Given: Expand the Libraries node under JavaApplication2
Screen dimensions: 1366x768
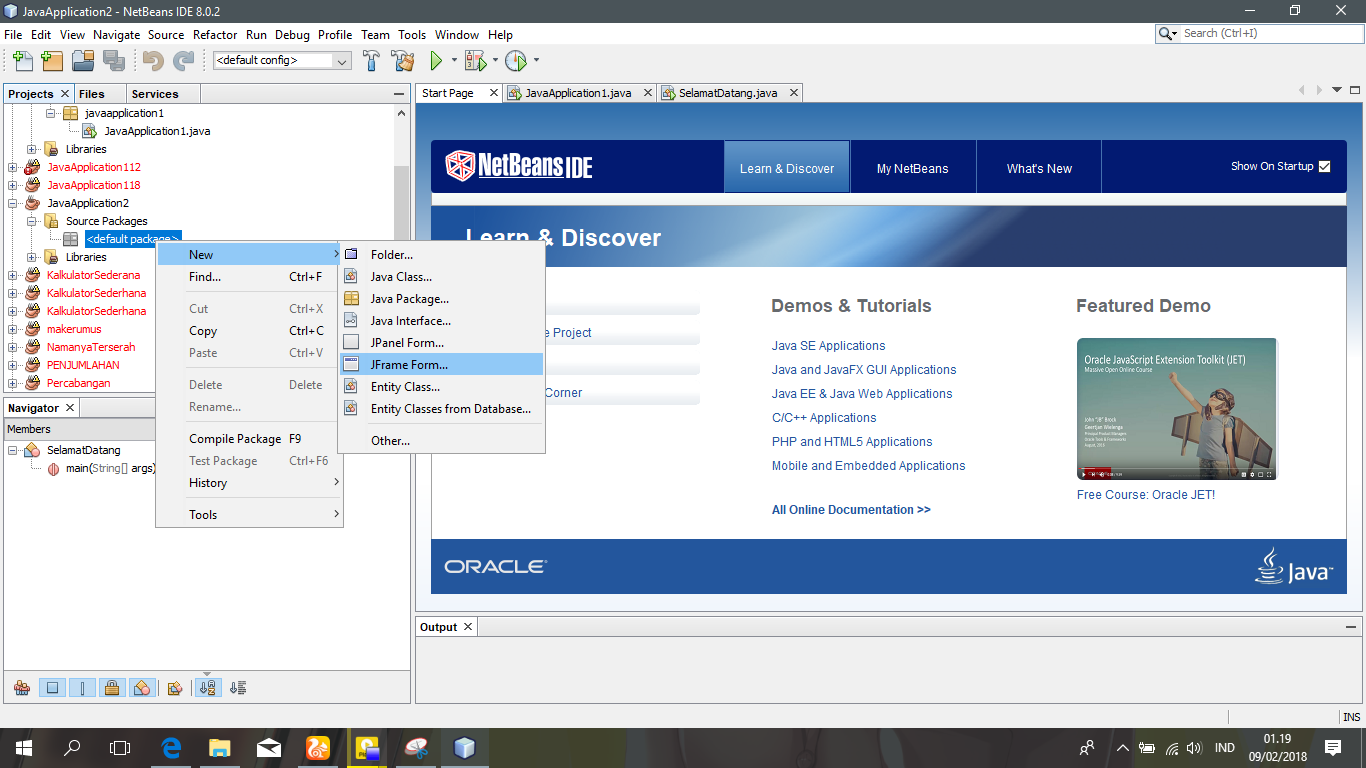Looking at the screenshot, I should pos(32,257).
